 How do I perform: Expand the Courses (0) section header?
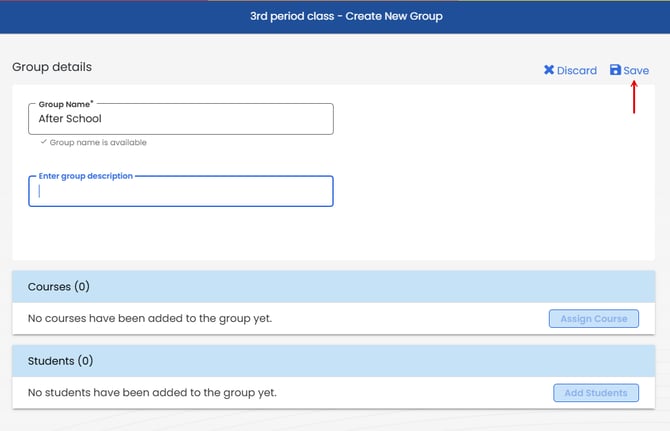(x=333, y=287)
